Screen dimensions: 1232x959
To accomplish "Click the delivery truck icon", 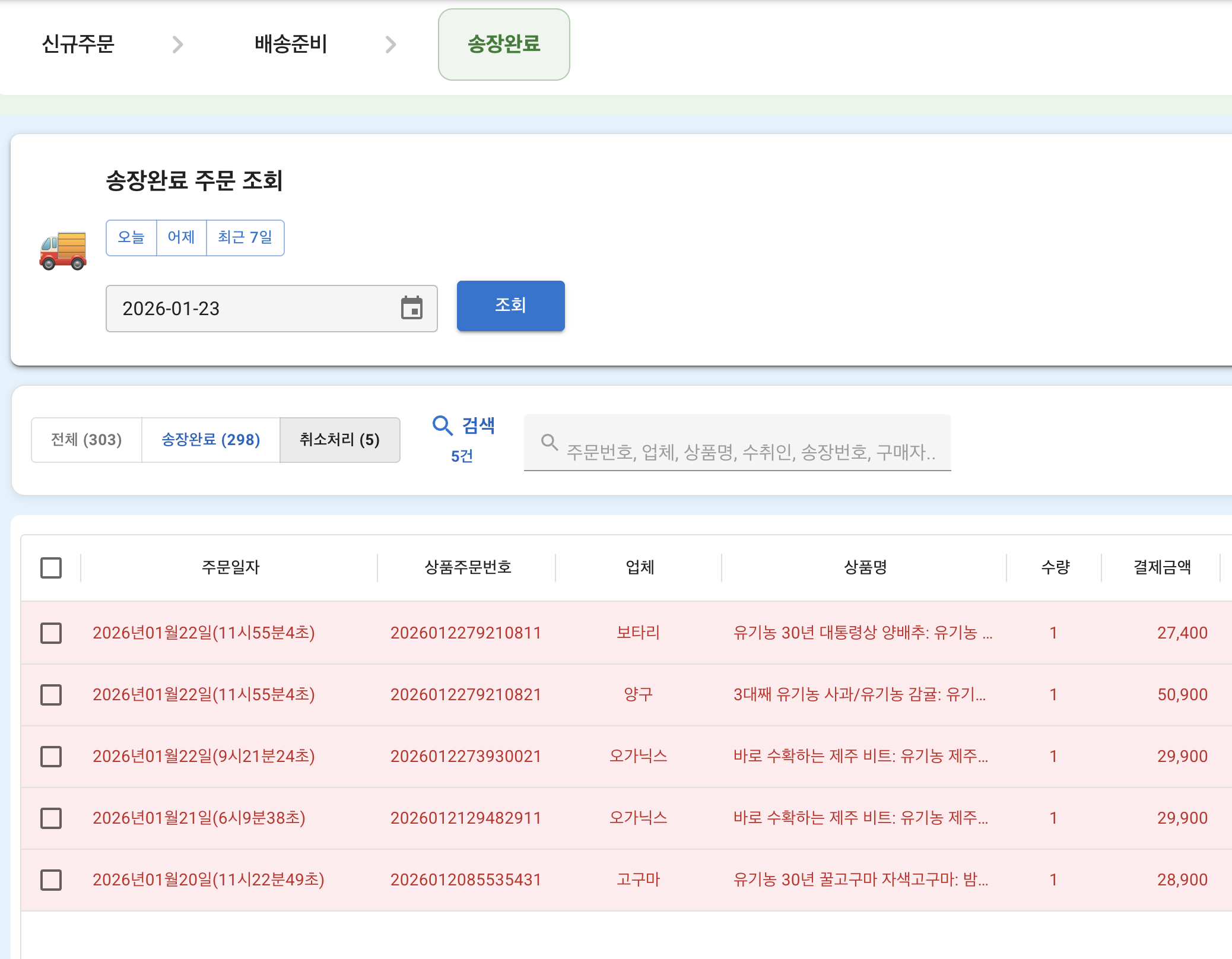I will (63, 250).
